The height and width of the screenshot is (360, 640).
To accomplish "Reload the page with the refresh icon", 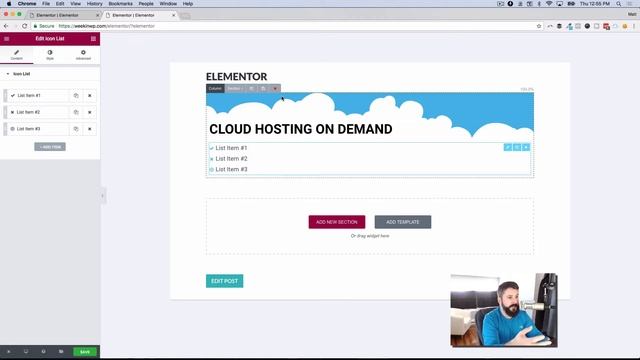I will 24,26.
